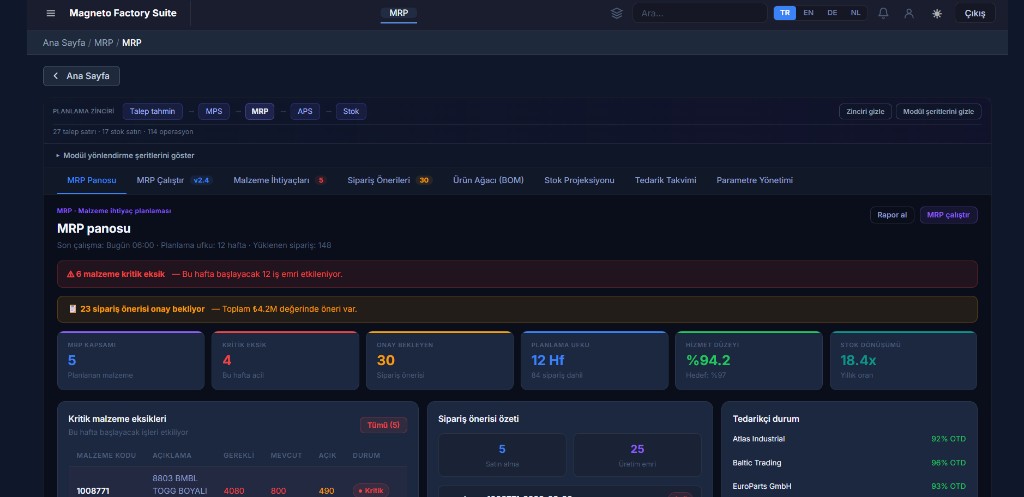Switch to Stok Projeksiyonu tab
The image size is (1024, 497).
[579, 180]
